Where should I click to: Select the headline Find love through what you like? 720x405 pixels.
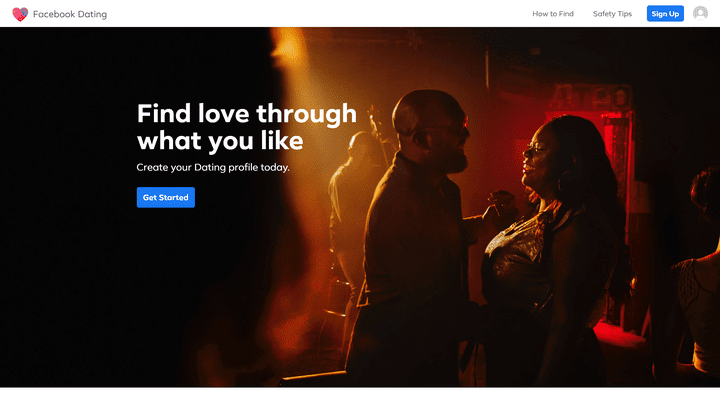coord(247,127)
